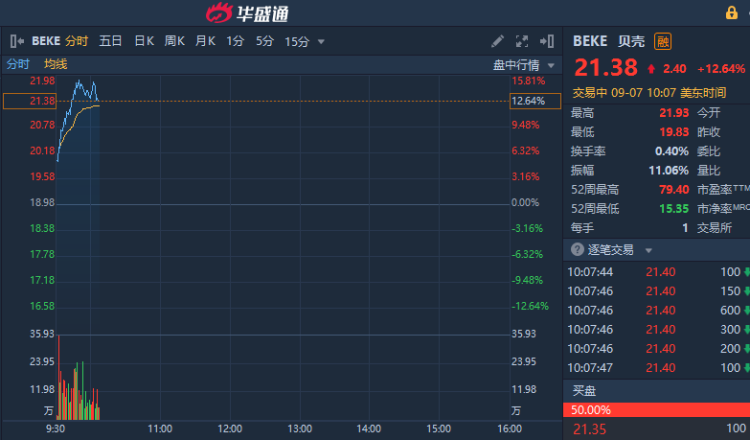This screenshot has width=750, height=440.
Task: Open the 逐笔交易 dropdown arrow
Action: (648, 250)
